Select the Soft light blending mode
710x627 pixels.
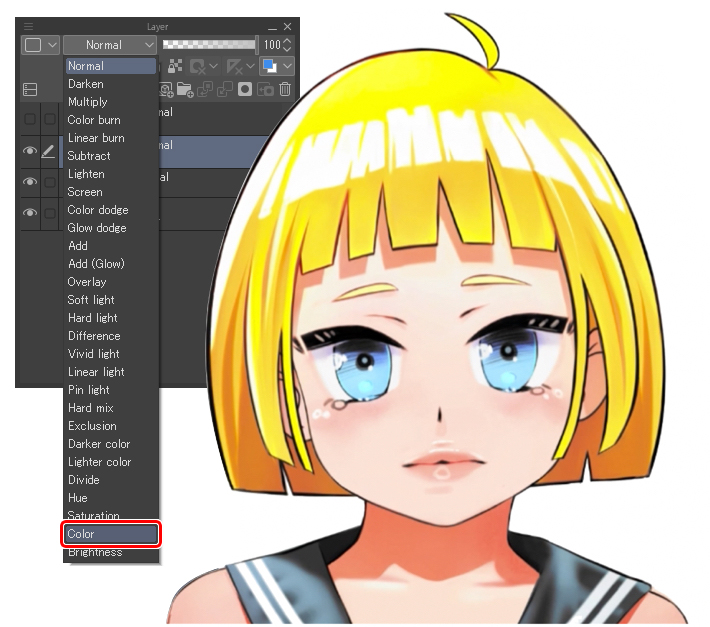[91, 300]
